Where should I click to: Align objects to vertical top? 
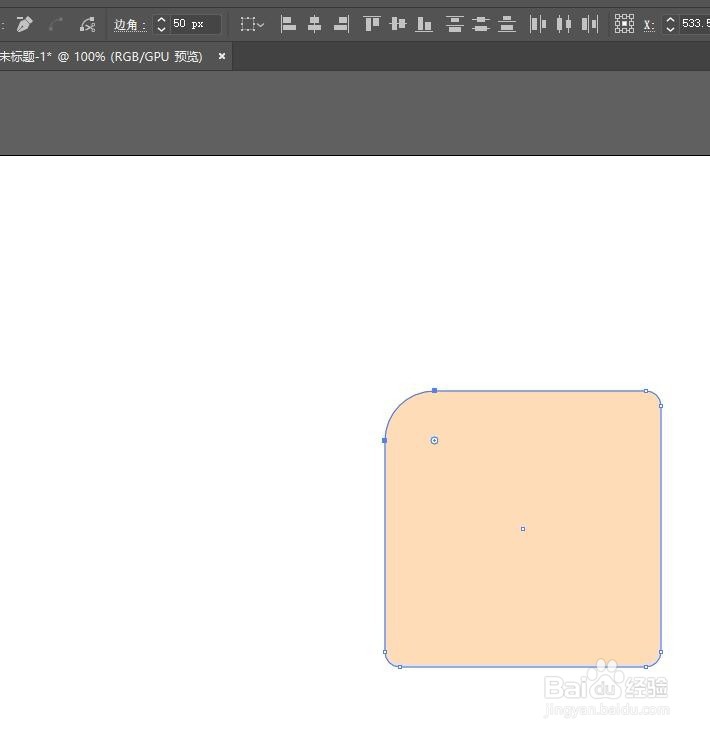[372, 24]
